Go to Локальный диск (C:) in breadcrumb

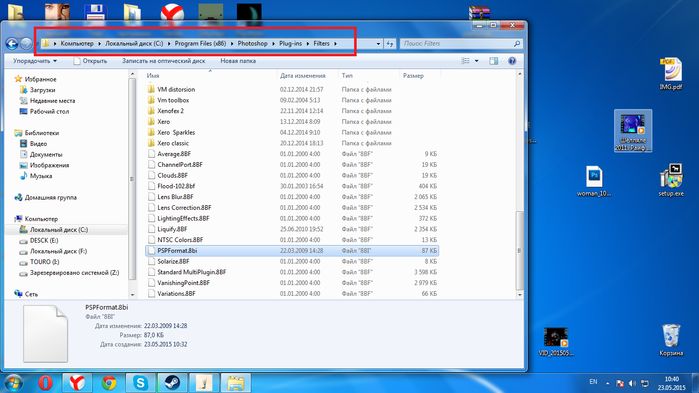coord(134,44)
